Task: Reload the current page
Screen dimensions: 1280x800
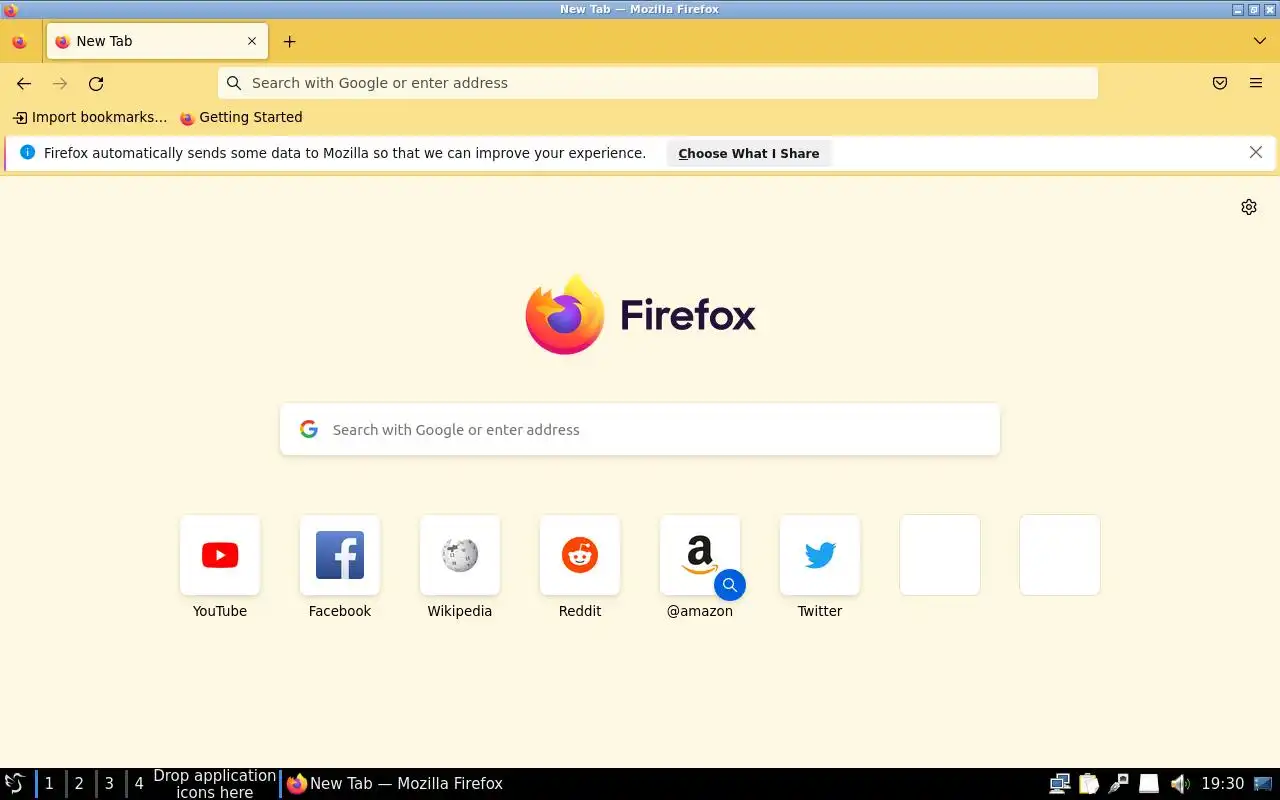Action: [96, 84]
